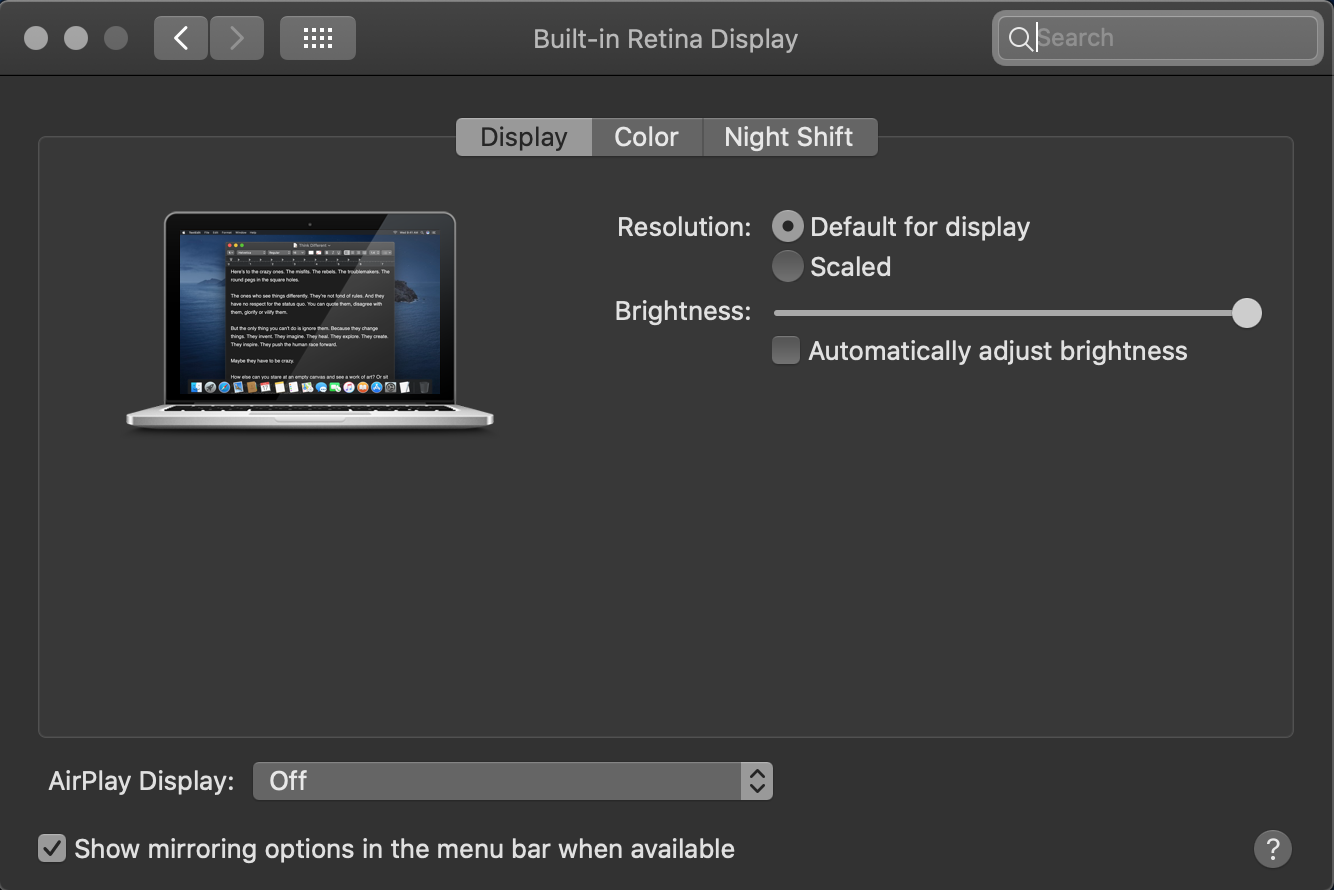Screen dimensions: 1334x890
Task: Click the 'Built-in Retina Display' window title
Action: 666,39
